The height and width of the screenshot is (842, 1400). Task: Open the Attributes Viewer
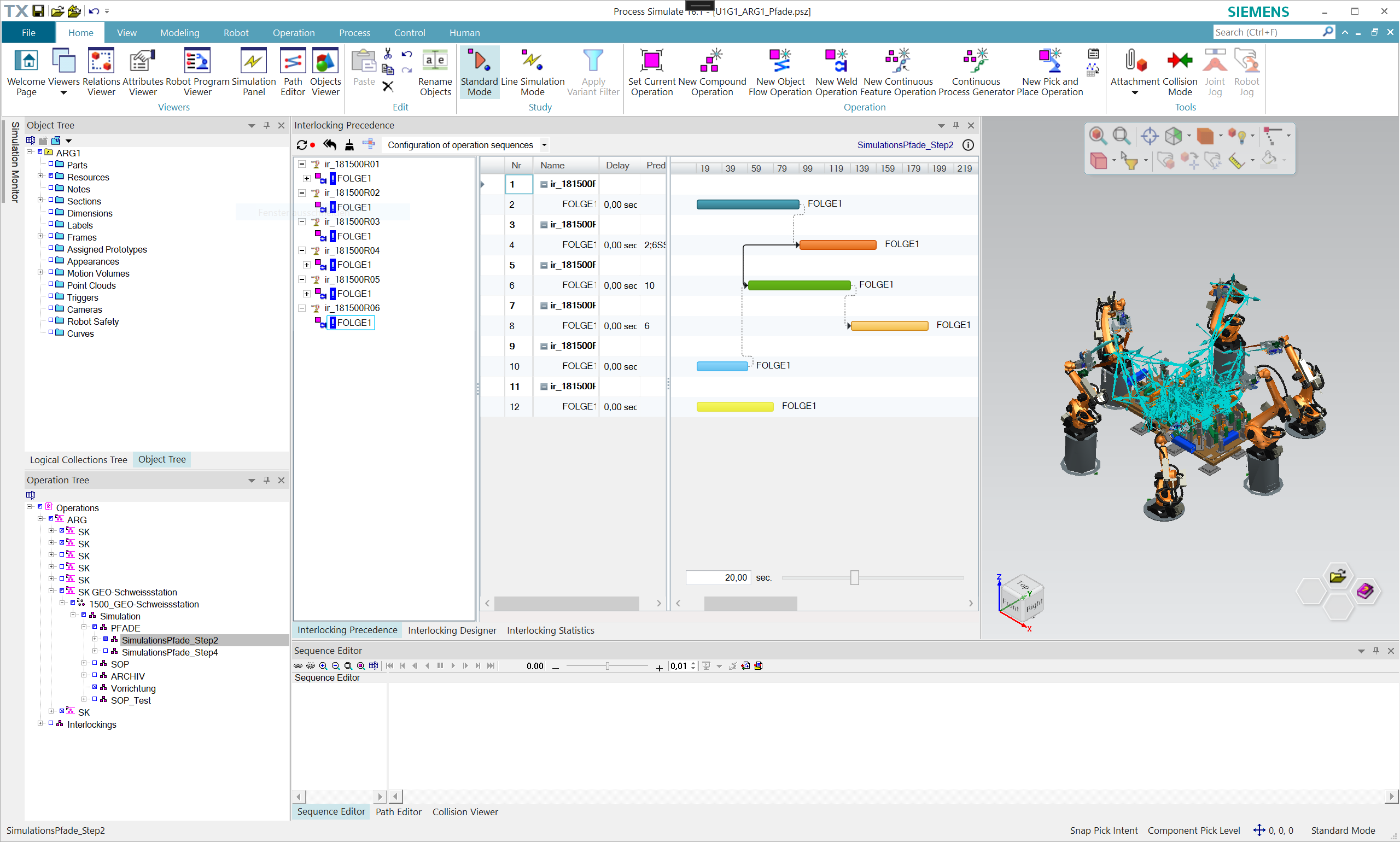coord(142,72)
